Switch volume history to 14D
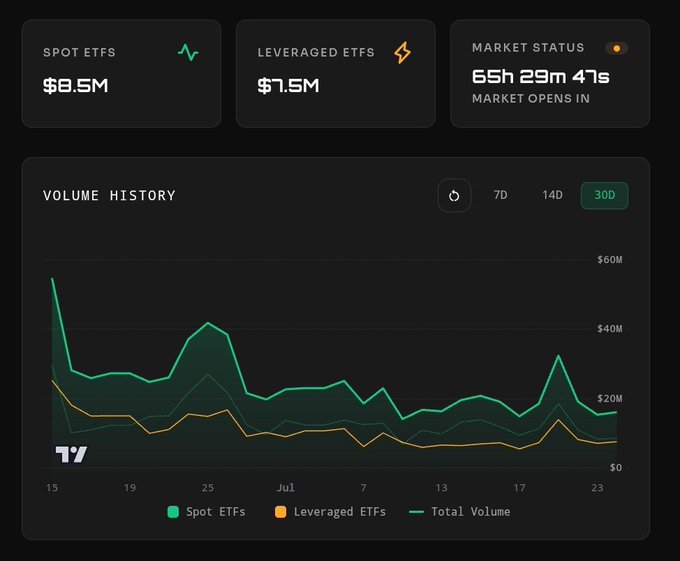 pyautogui.click(x=552, y=195)
